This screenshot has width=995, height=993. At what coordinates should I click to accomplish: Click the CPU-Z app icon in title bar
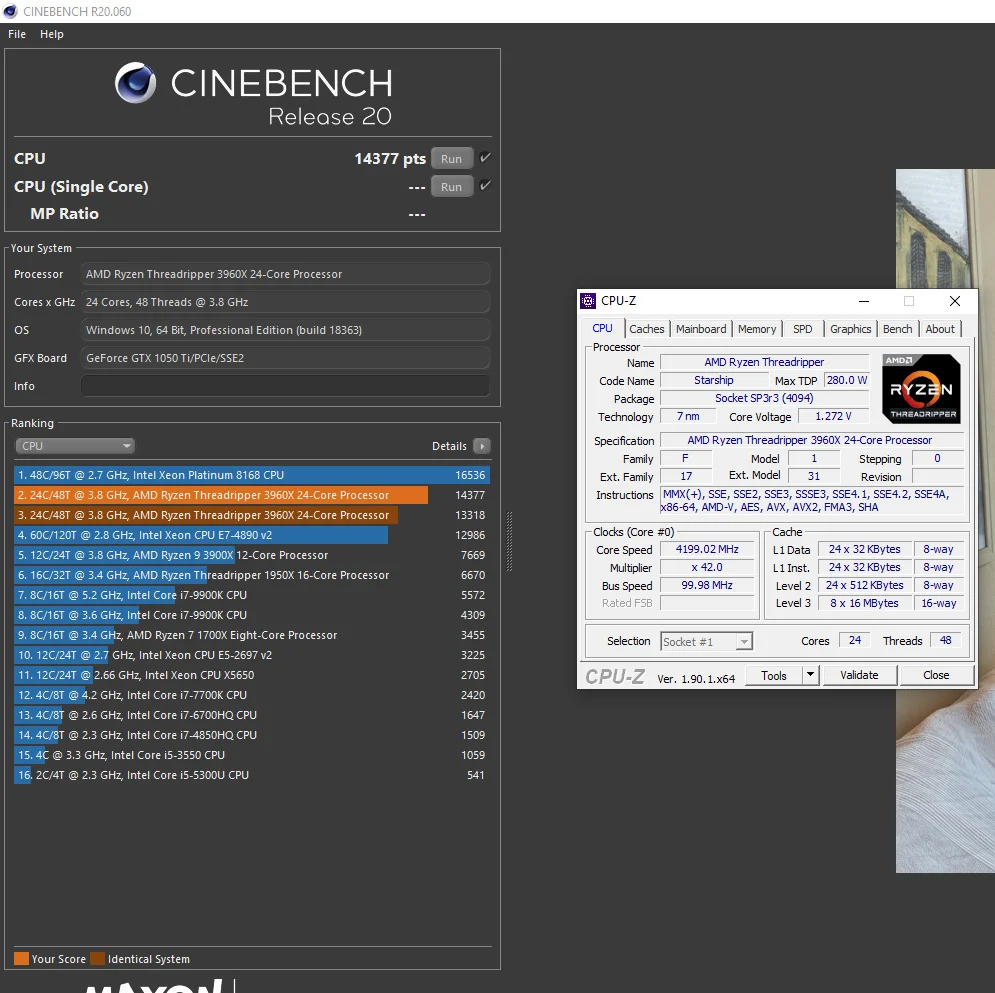(x=588, y=301)
